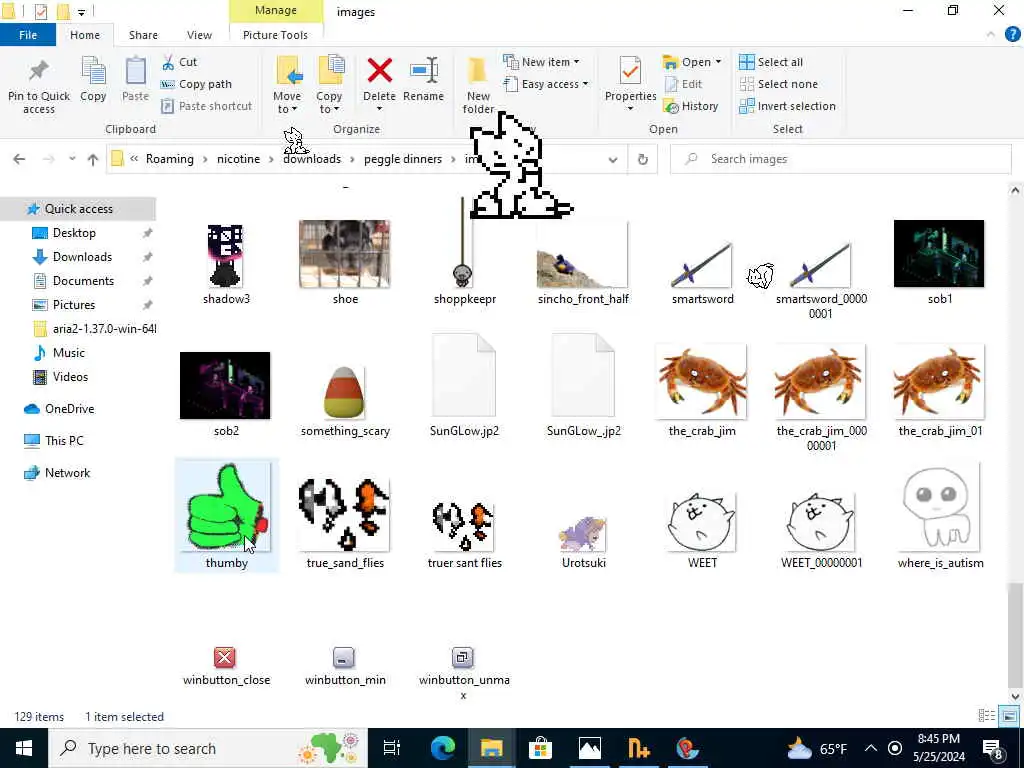Open address bar history dropdown
The height and width of the screenshot is (768, 1024).
pos(613,159)
